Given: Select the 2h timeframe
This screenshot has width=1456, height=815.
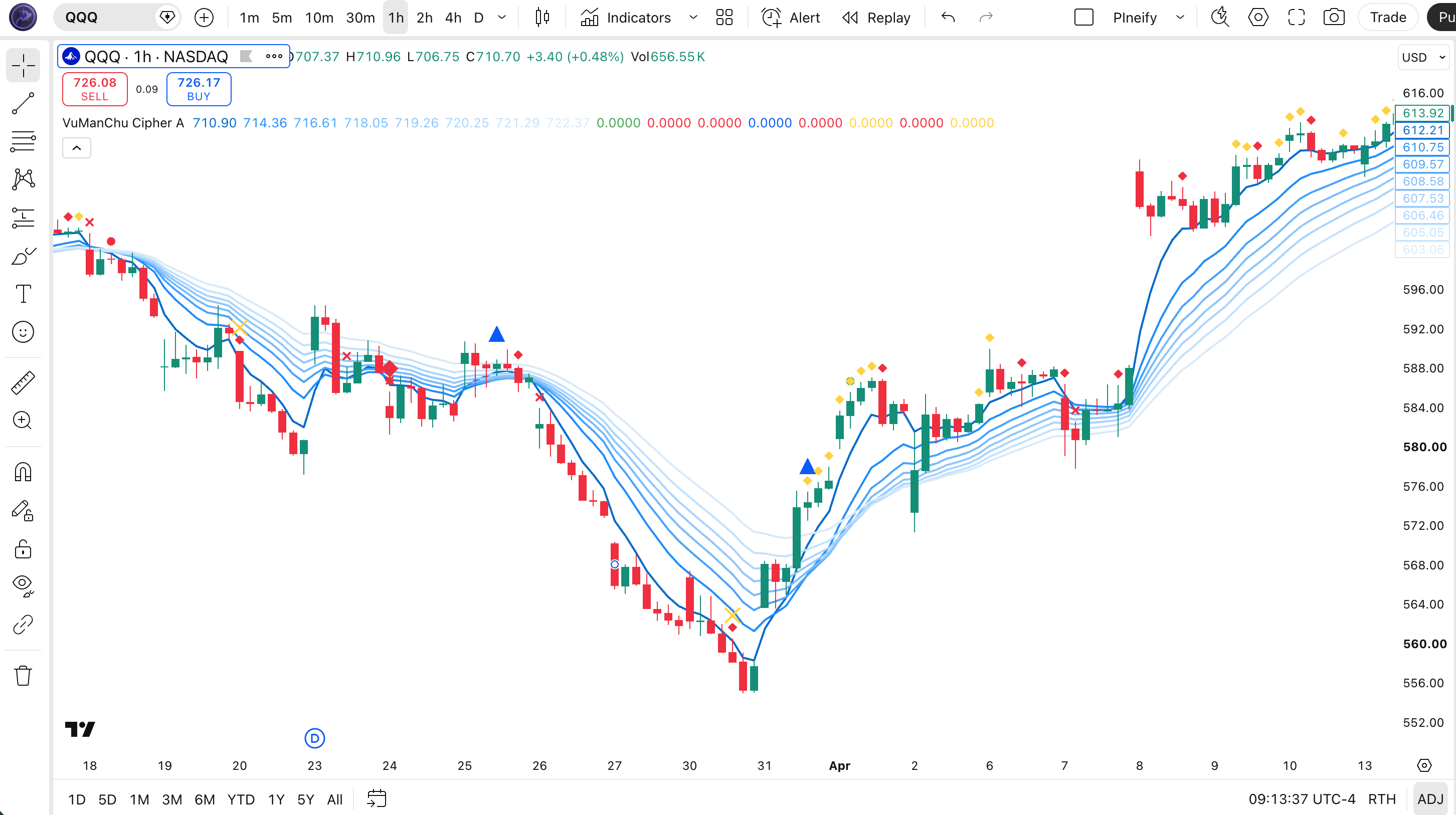Looking at the screenshot, I should point(425,18).
